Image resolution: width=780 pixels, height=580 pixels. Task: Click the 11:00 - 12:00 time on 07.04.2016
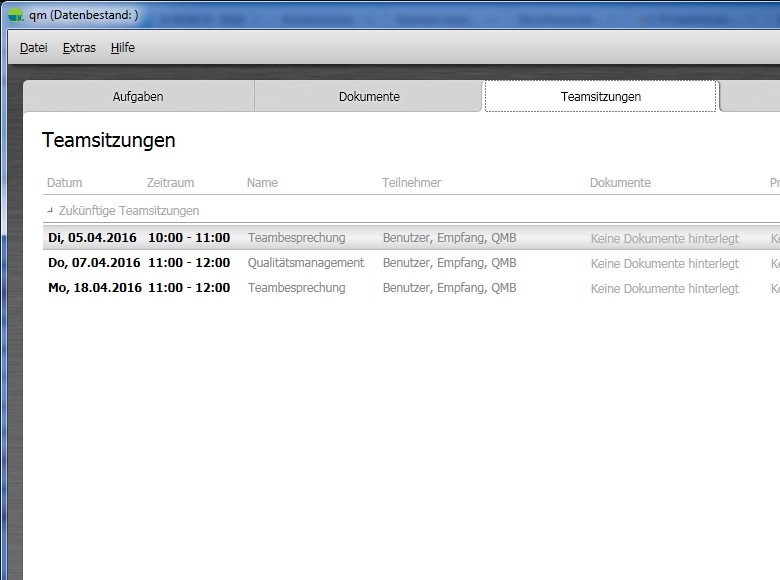[x=189, y=263]
